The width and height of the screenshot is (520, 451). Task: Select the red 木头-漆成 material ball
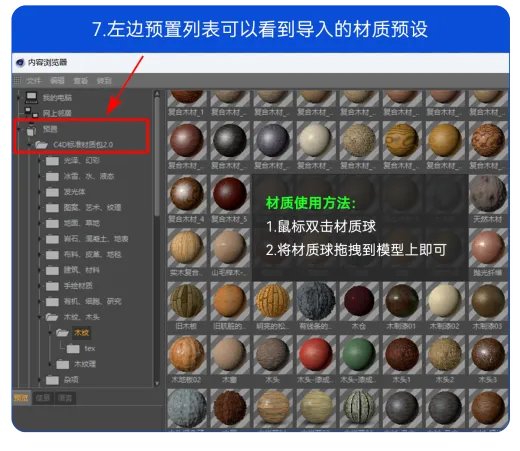click(x=316, y=355)
